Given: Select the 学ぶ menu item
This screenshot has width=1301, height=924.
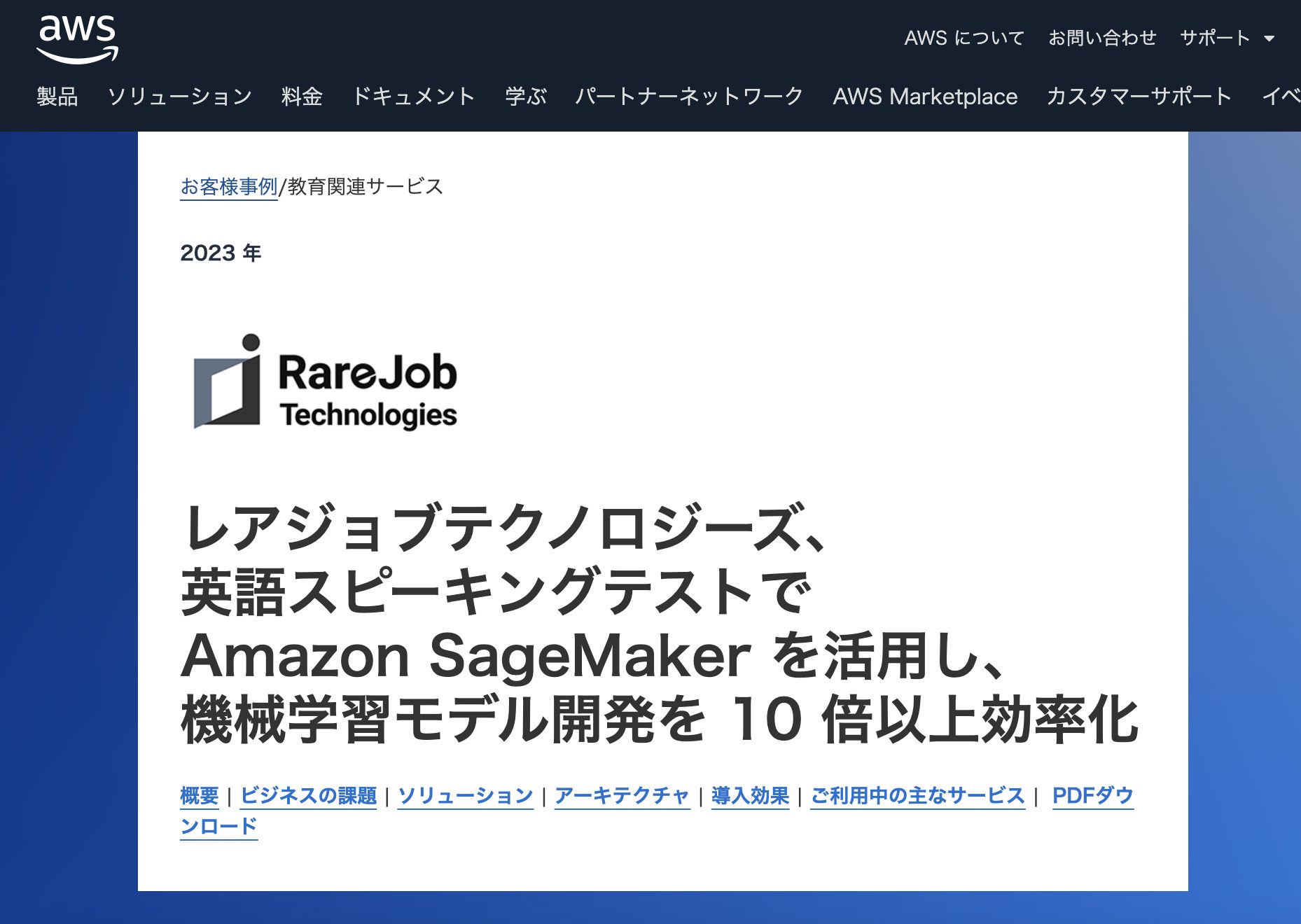Looking at the screenshot, I should click(526, 96).
